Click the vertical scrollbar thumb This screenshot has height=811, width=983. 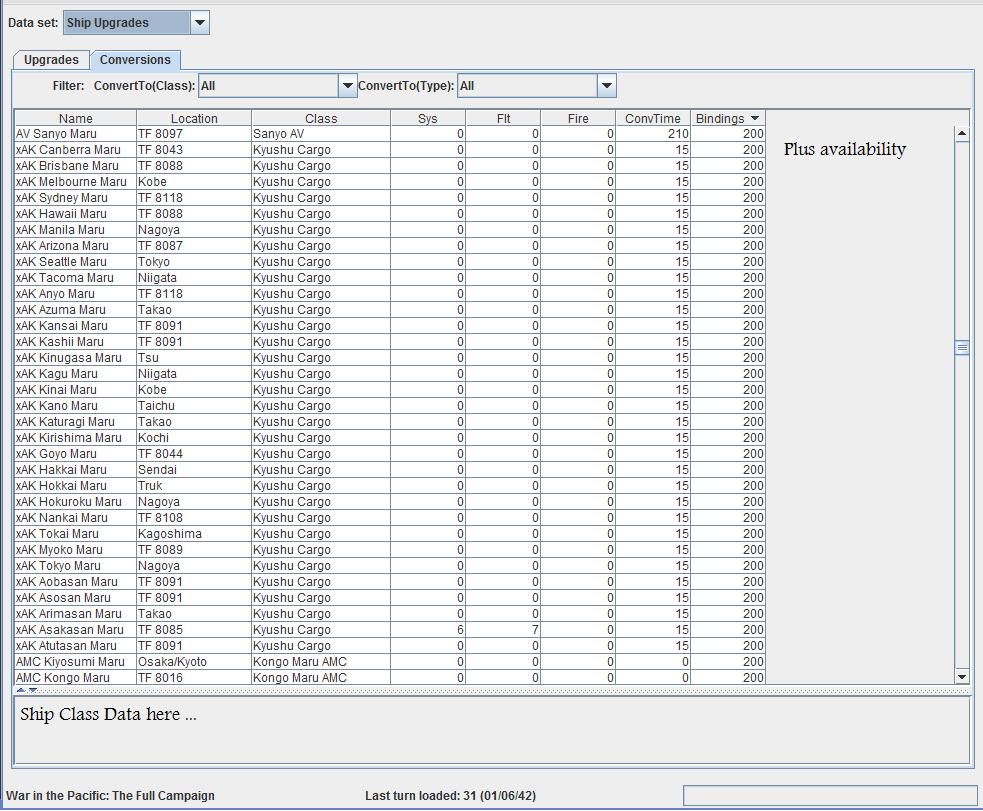962,348
